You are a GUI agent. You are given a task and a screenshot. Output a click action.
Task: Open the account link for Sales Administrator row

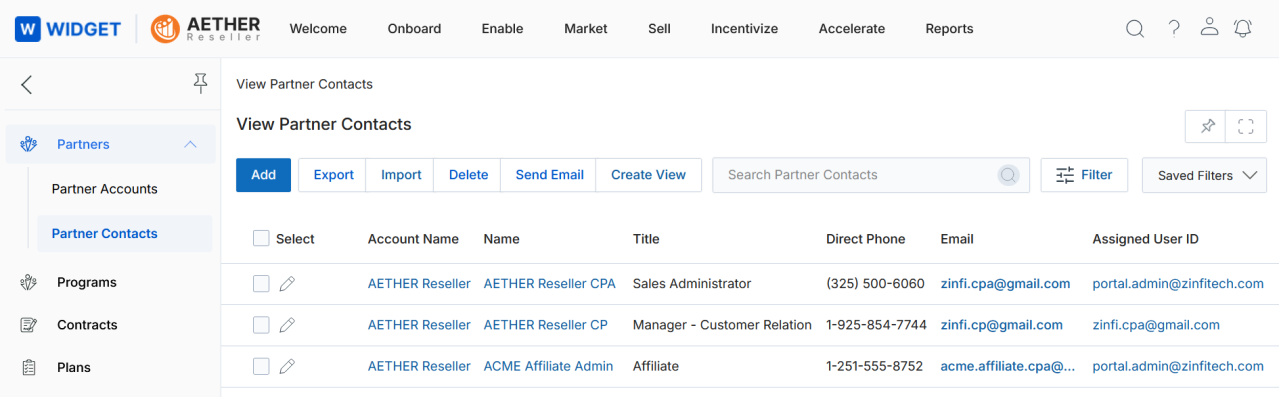point(419,284)
